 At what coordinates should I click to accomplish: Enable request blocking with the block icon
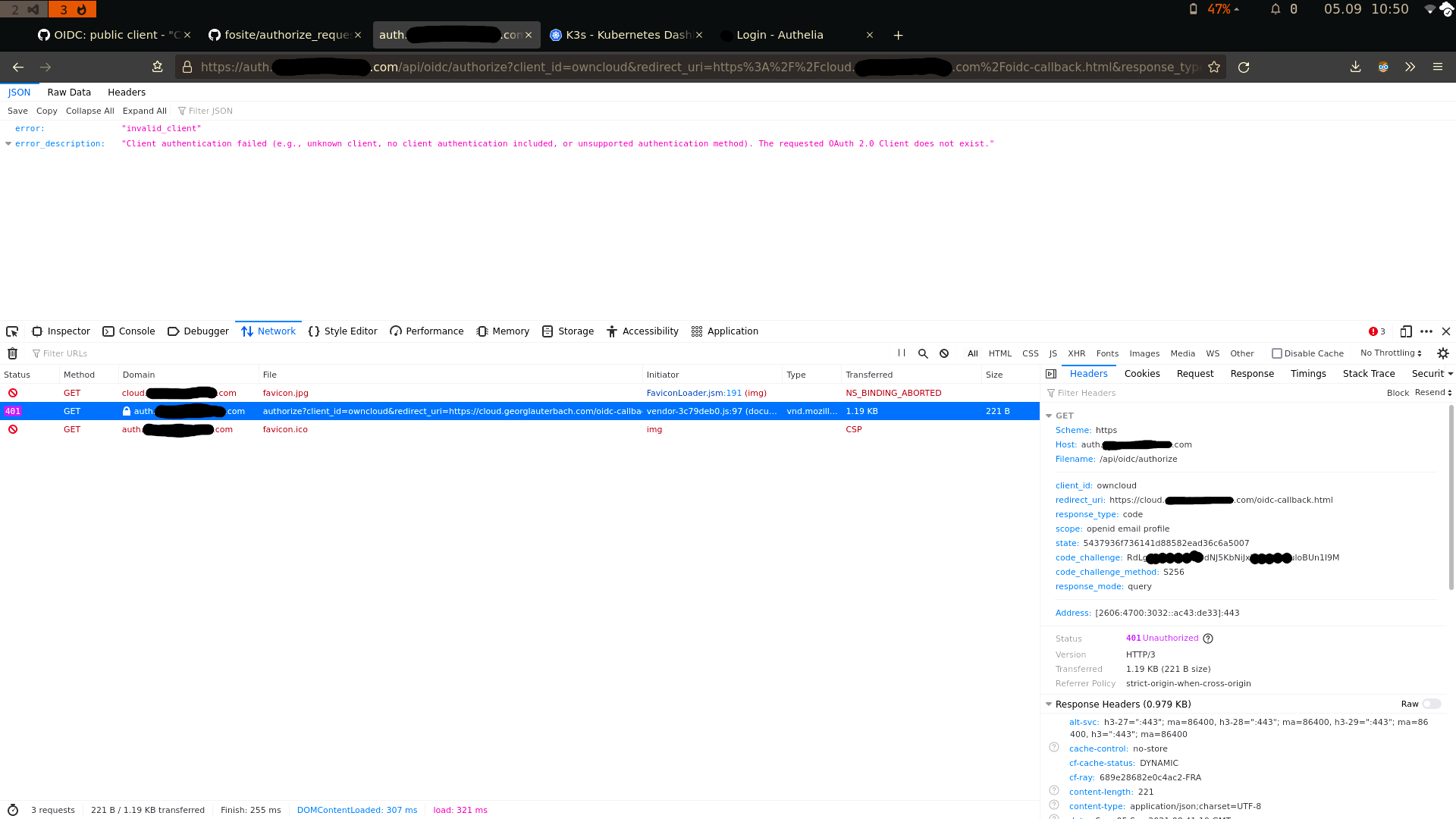click(x=944, y=353)
